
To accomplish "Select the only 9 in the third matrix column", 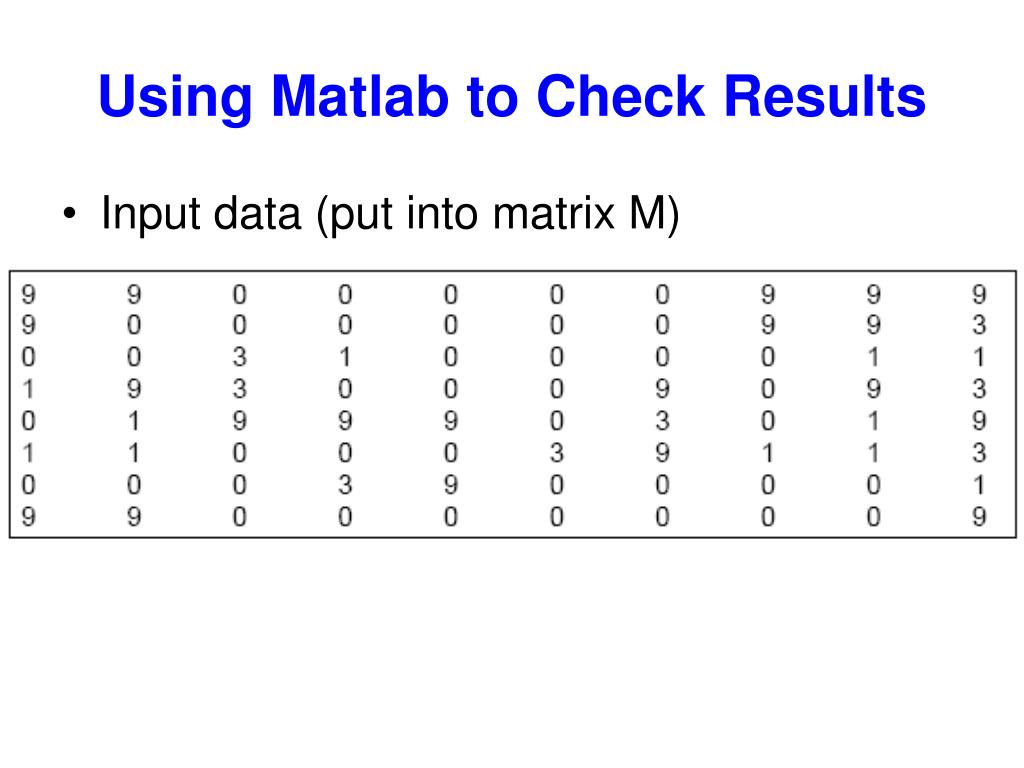I will click(239, 421).
